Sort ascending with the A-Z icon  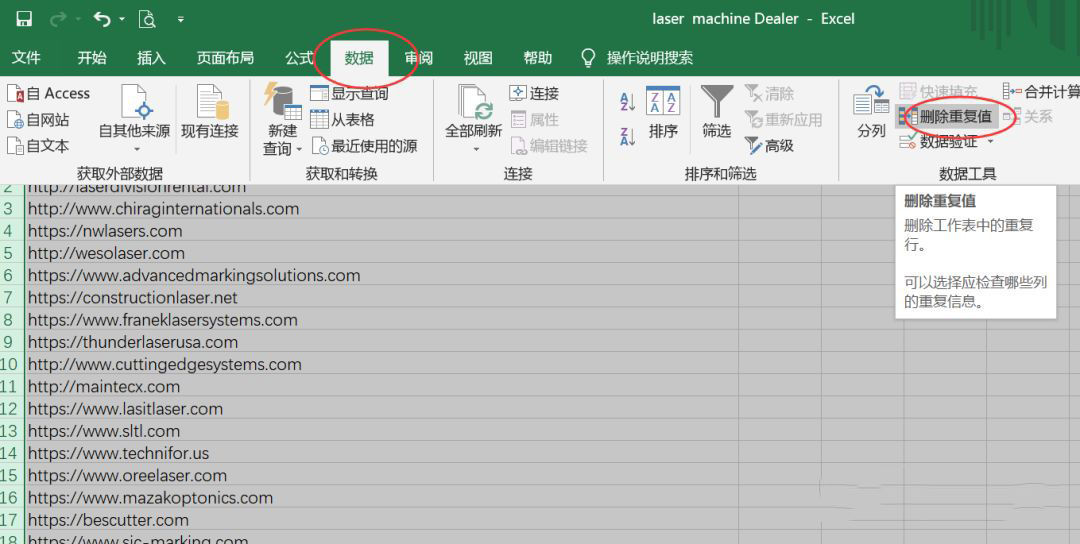tap(627, 103)
